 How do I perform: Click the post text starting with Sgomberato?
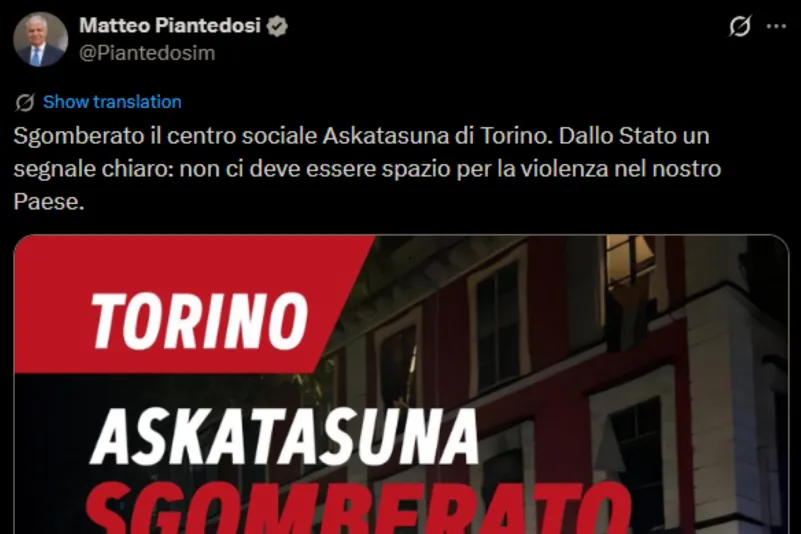click(x=367, y=169)
